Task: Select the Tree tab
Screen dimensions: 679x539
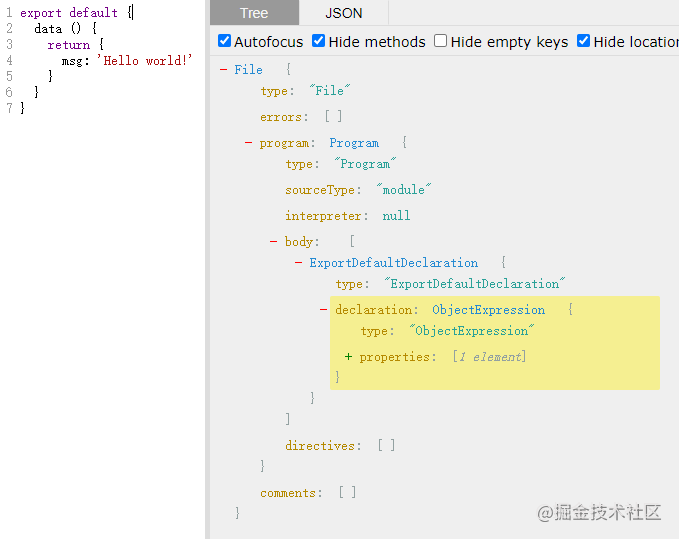Action: click(x=254, y=13)
